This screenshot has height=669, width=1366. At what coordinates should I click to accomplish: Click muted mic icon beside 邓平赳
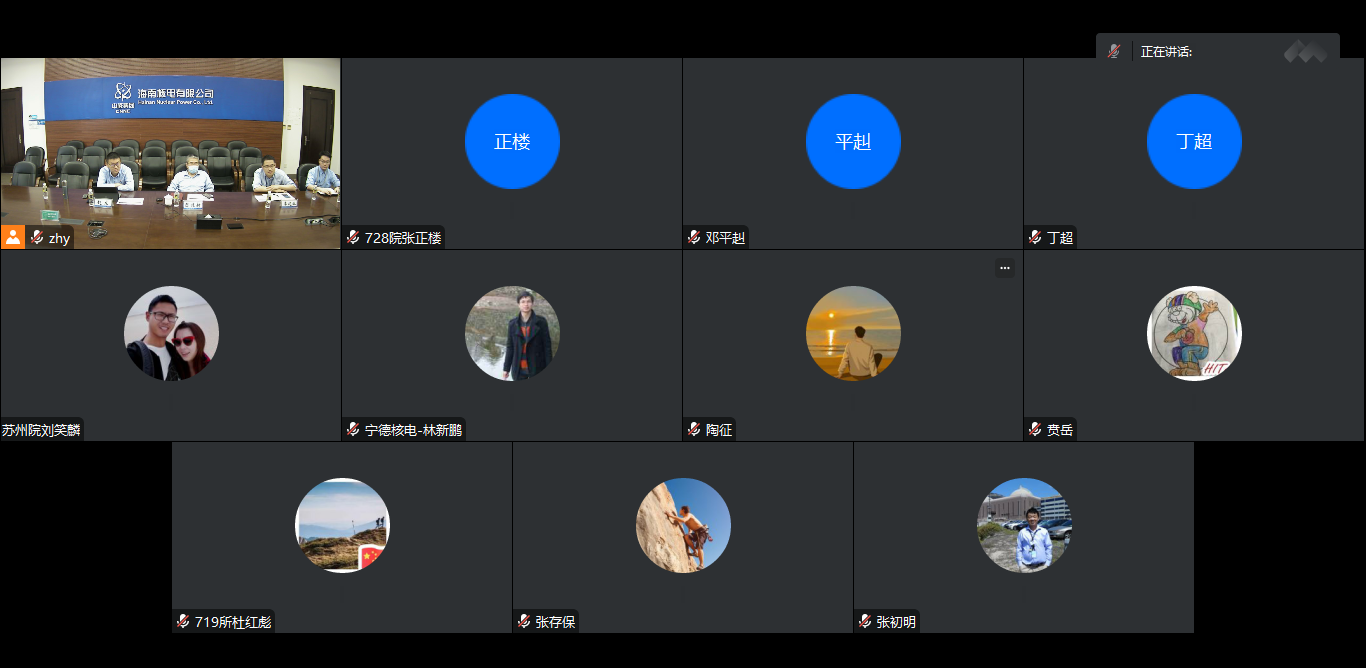tap(694, 238)
